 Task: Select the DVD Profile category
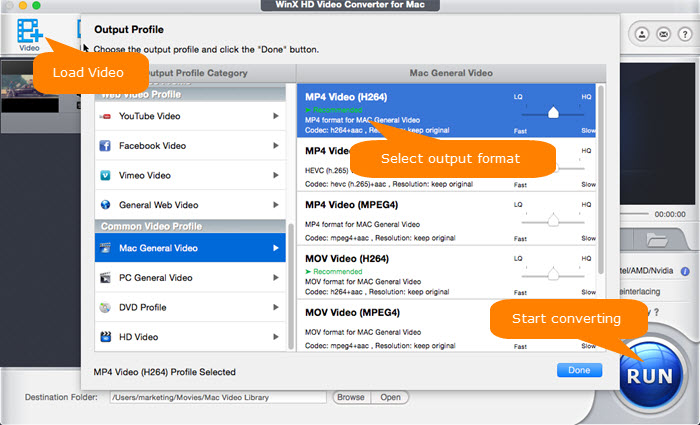click(x=190, y=307)
